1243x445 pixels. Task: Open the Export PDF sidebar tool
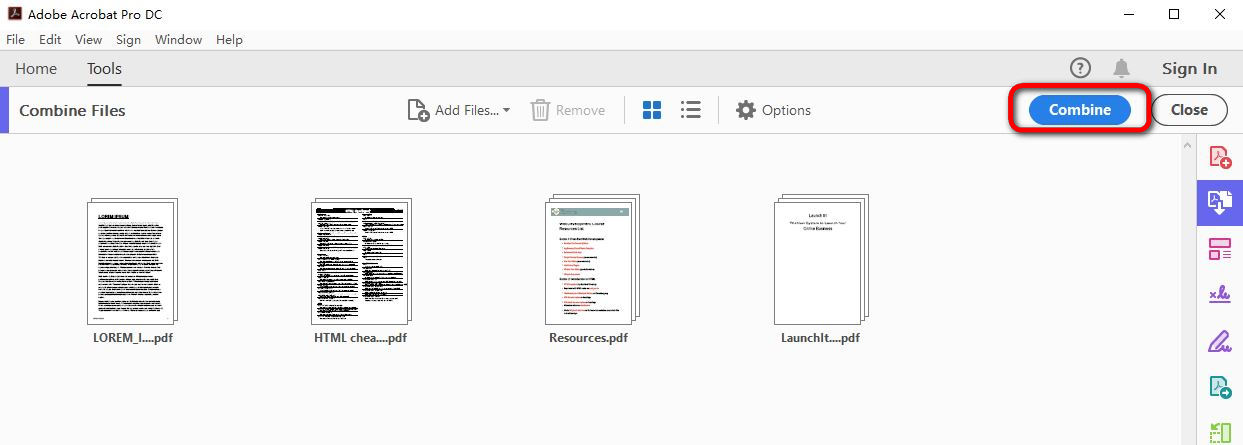point(1219,387)
